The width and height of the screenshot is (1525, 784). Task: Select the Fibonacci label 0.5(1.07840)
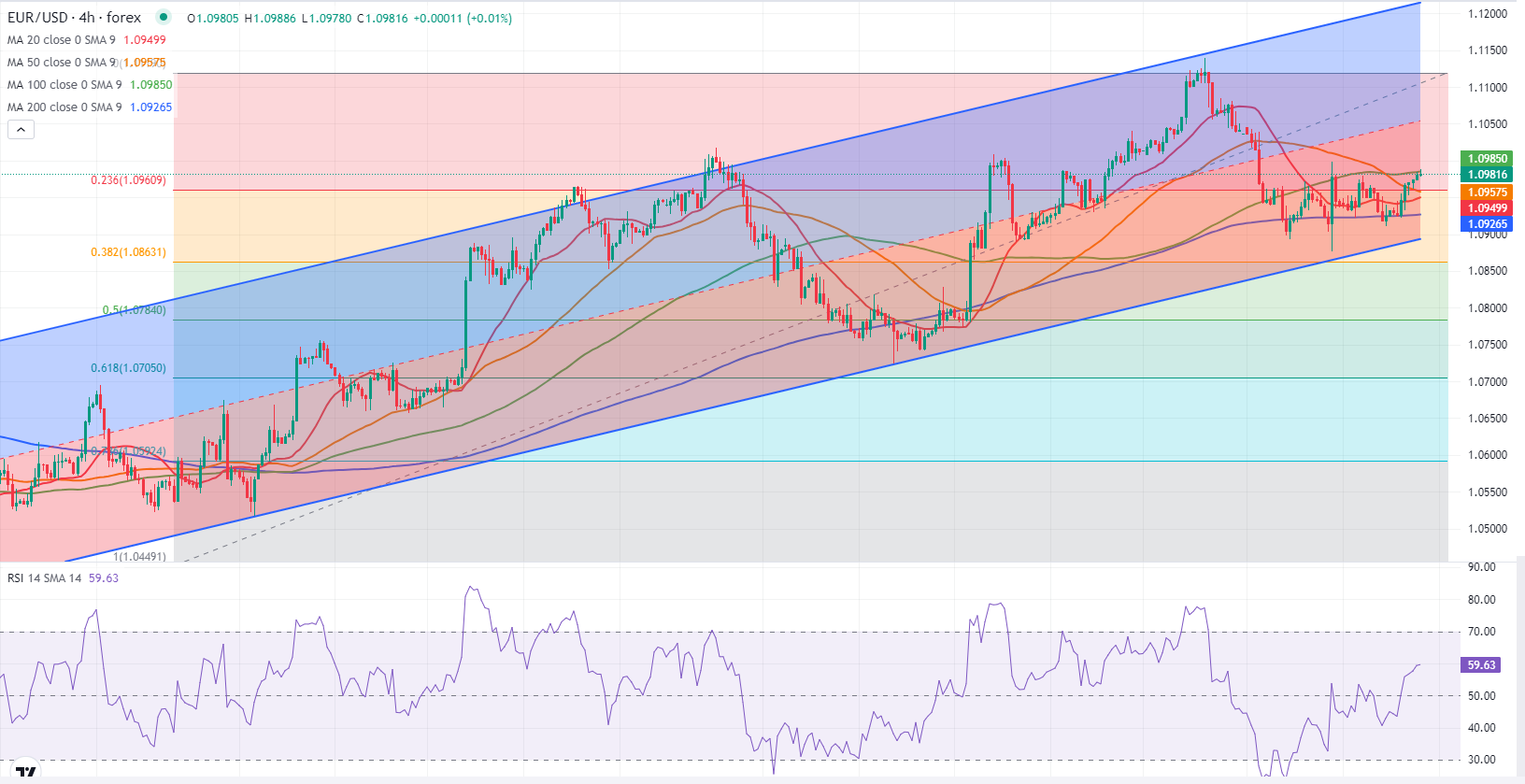[134, 310]
